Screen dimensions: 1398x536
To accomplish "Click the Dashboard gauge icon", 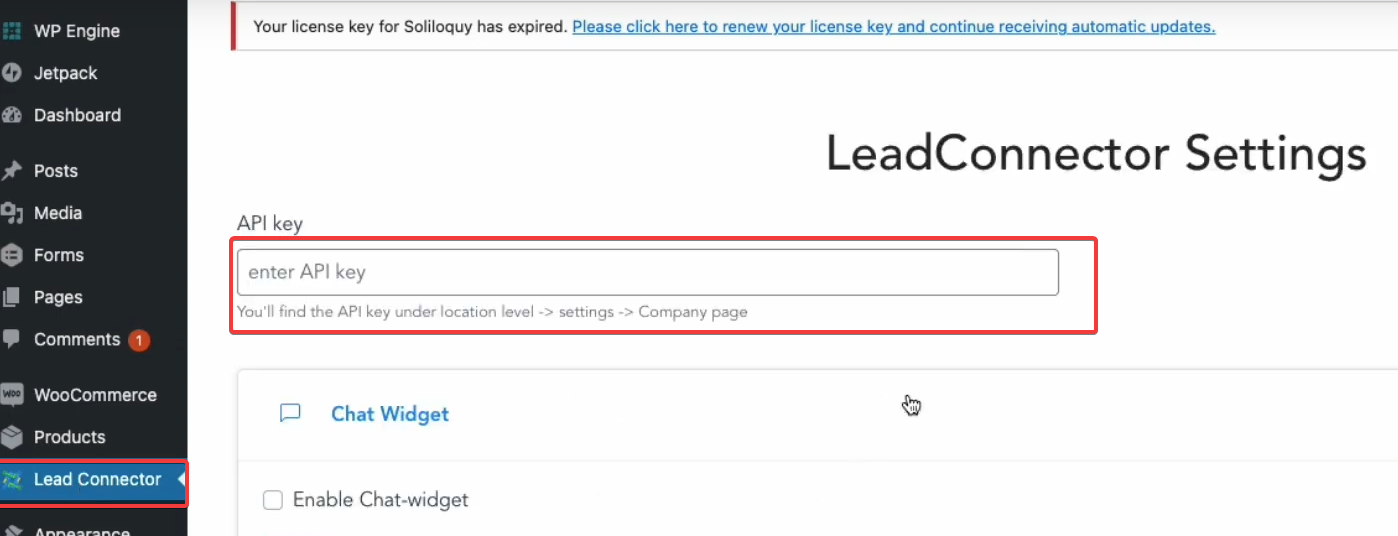I will pos(12,115).
